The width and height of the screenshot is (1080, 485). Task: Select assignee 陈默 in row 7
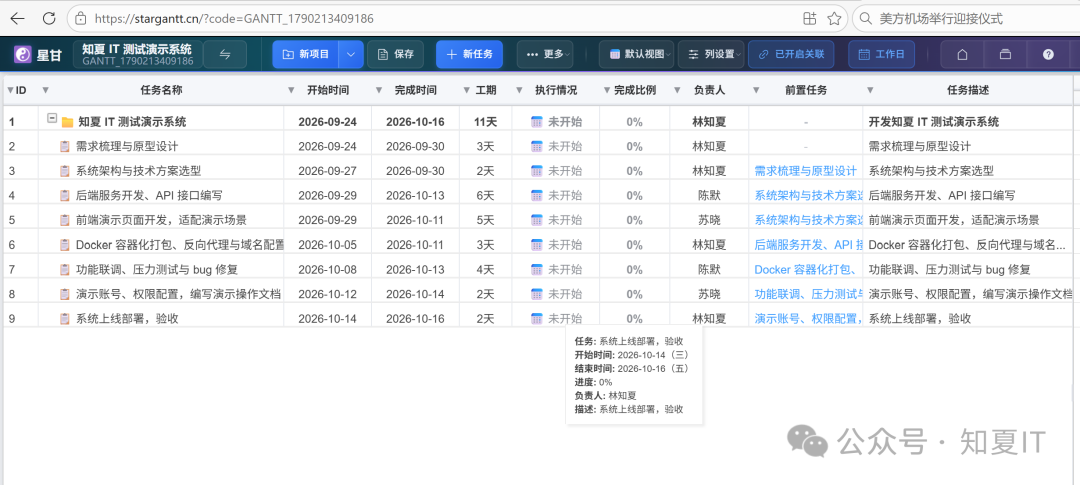pyautogui.click(x=709, y=269)
